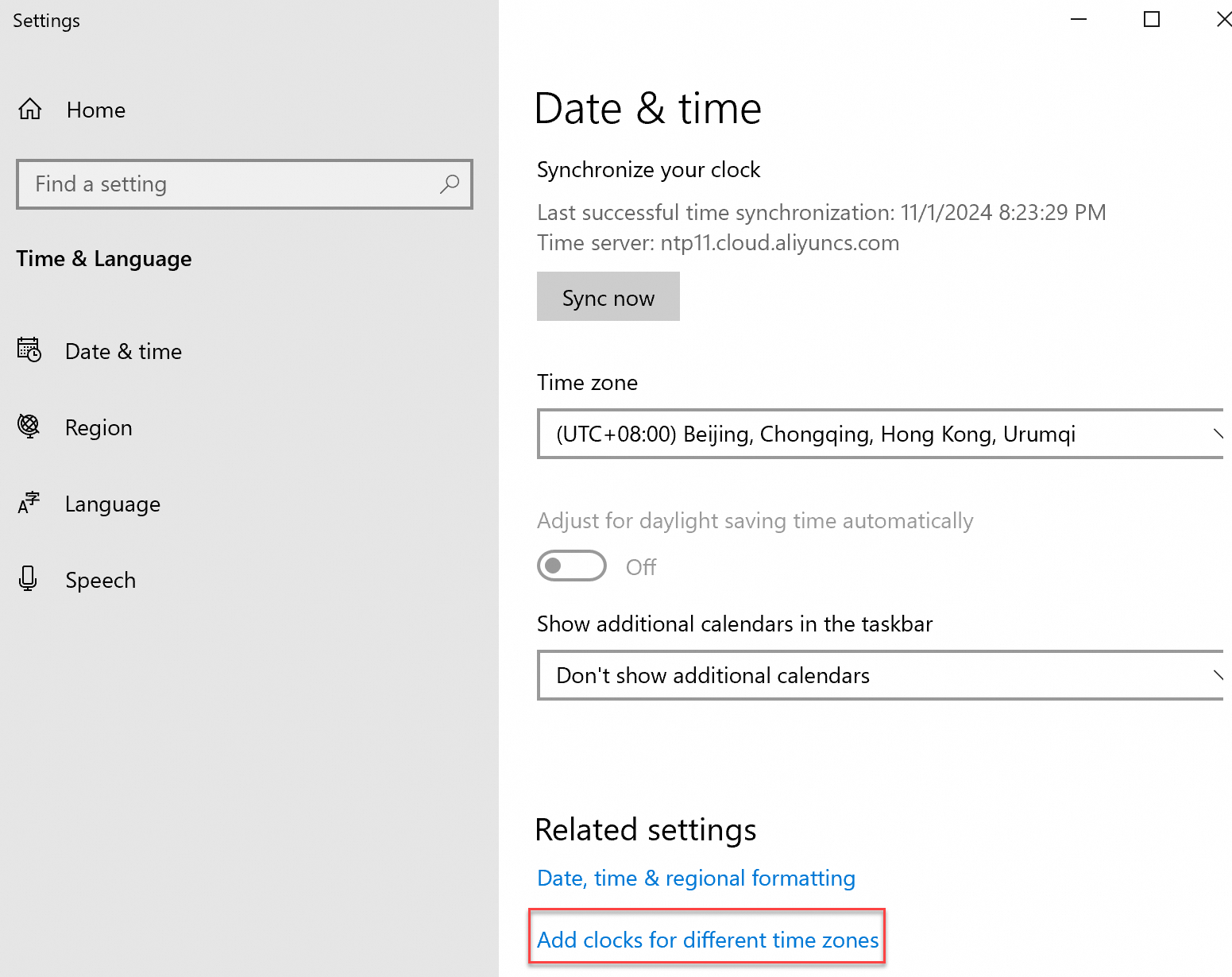Open the Time zone dropdown
1232x977 pixels.
880,434
